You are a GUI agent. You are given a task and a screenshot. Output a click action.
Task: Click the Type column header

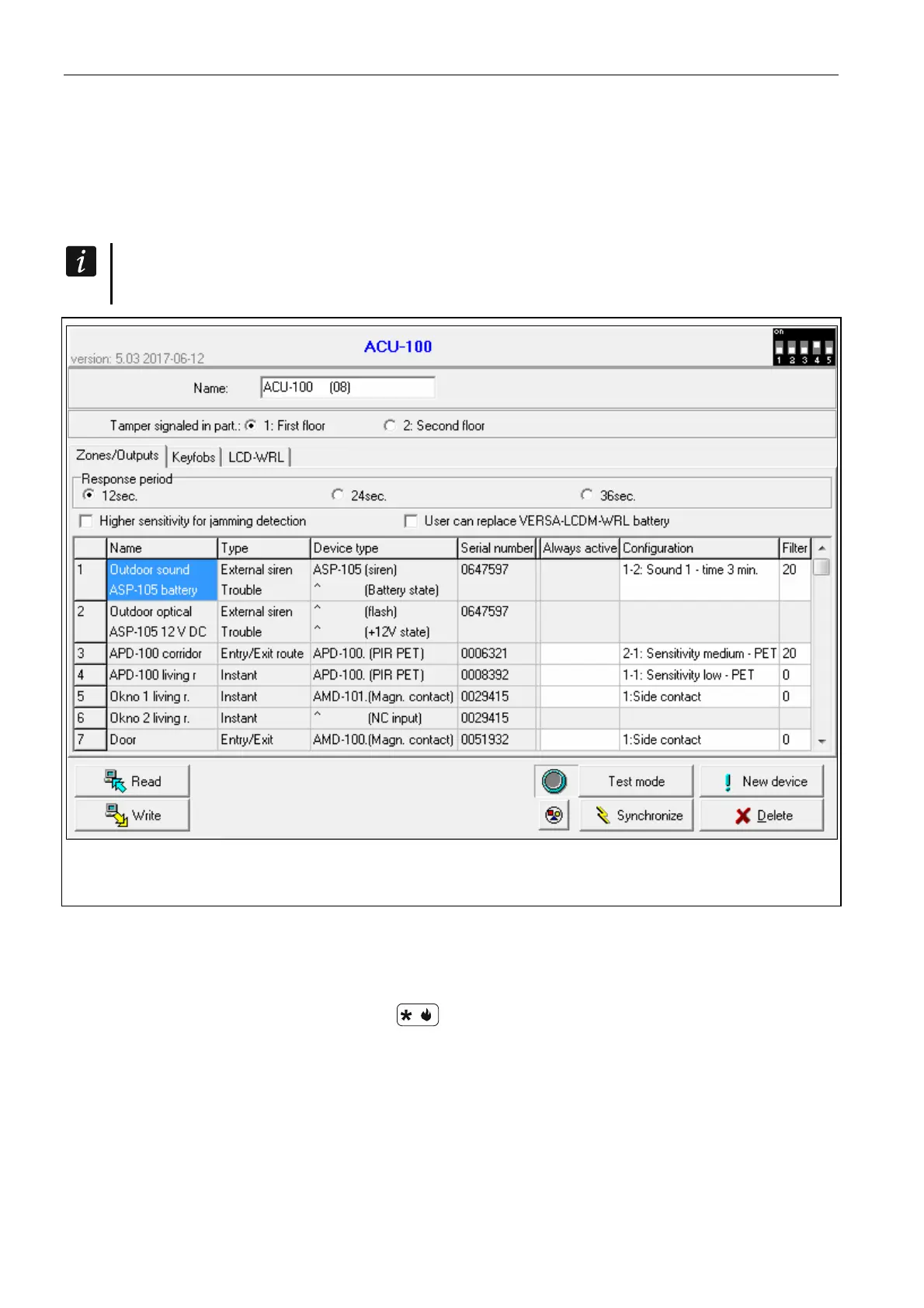click(x=264, y=548)
